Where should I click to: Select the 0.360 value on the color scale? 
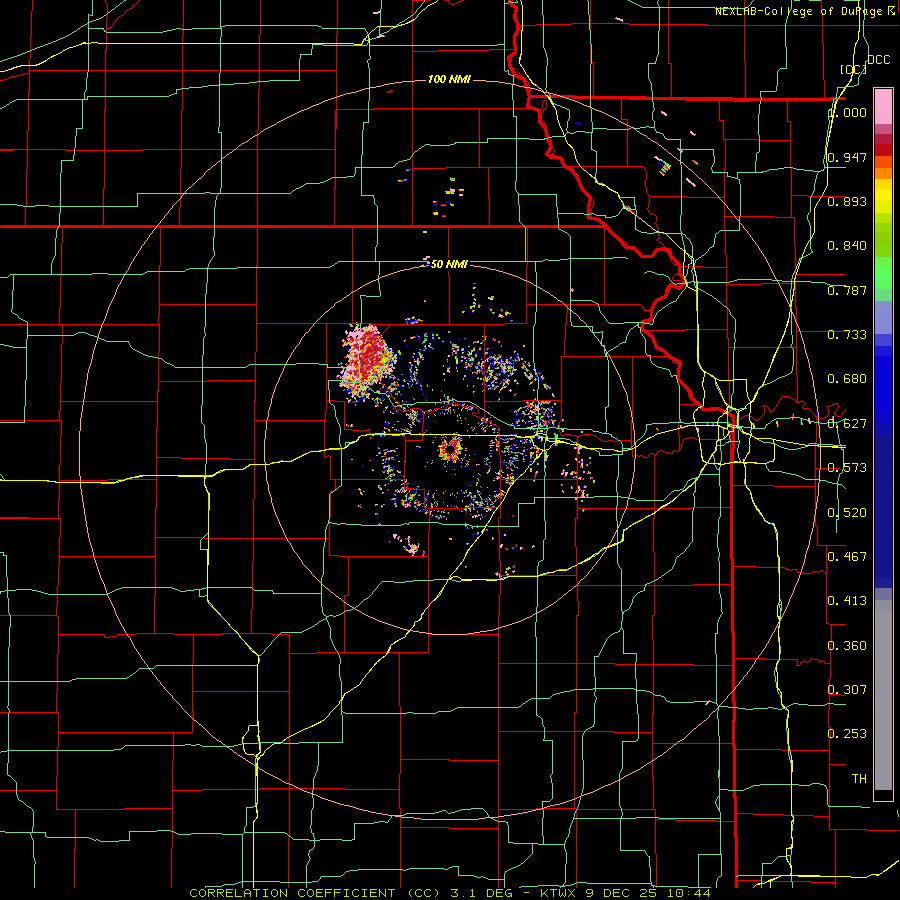pyautogui.click(x=847, y=646)
